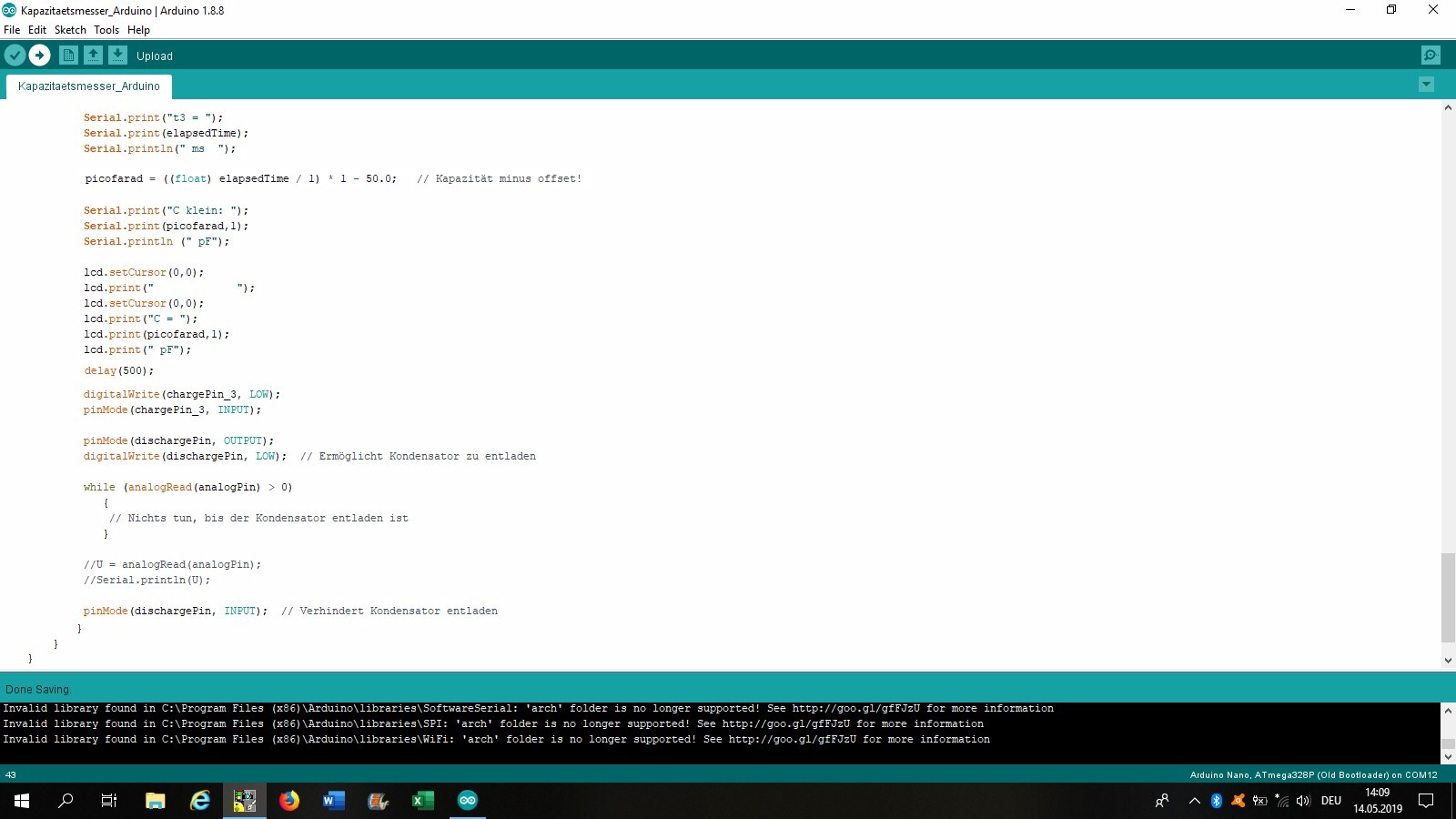This screenshot has width=1456, height=819.
Task: Click the SoftwareSerial invalid library console line
Action: tap(528, 709)
